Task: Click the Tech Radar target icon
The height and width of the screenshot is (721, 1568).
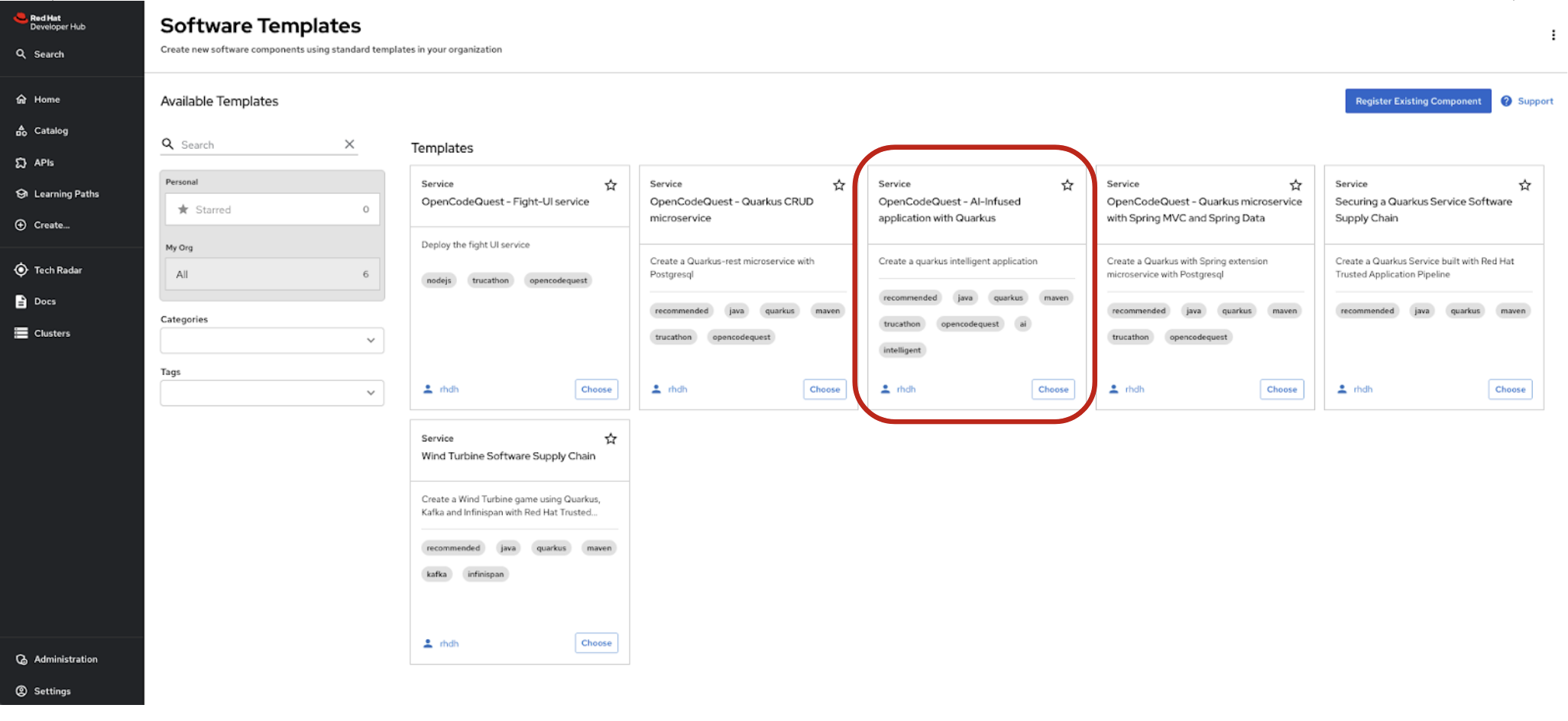Action: [21, 270]
